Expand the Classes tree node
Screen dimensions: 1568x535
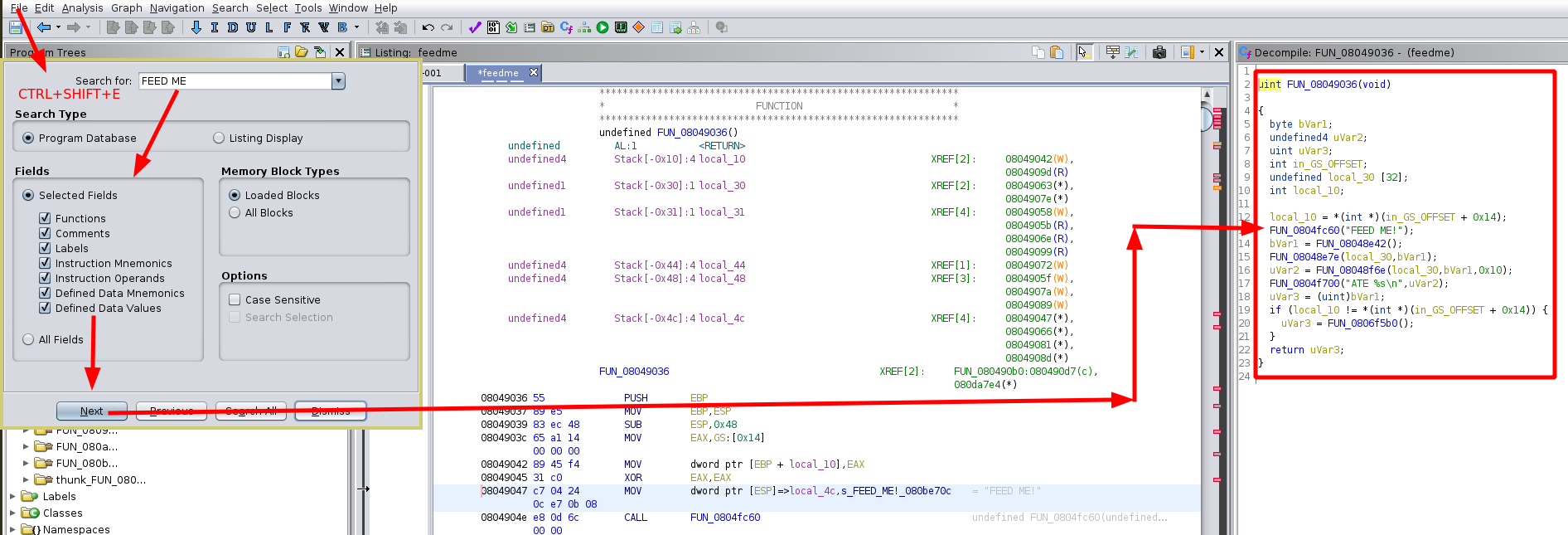click(x=12, y=513)
